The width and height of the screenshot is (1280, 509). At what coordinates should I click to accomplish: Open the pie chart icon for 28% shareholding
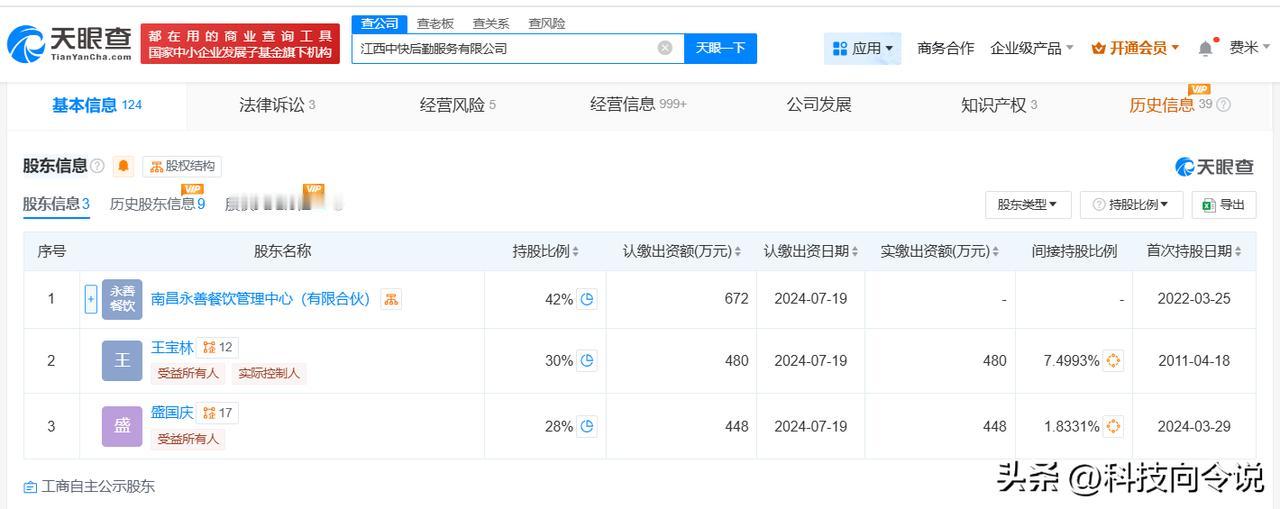click(x=587, y=426)
